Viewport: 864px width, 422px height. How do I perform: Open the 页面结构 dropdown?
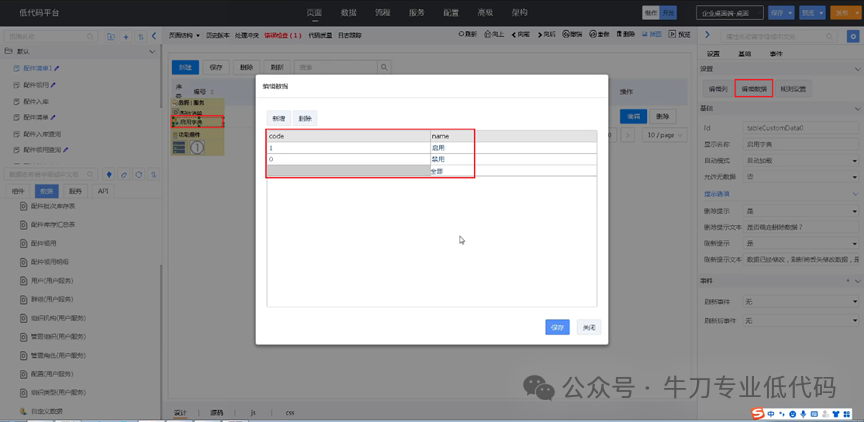point(184,35)
